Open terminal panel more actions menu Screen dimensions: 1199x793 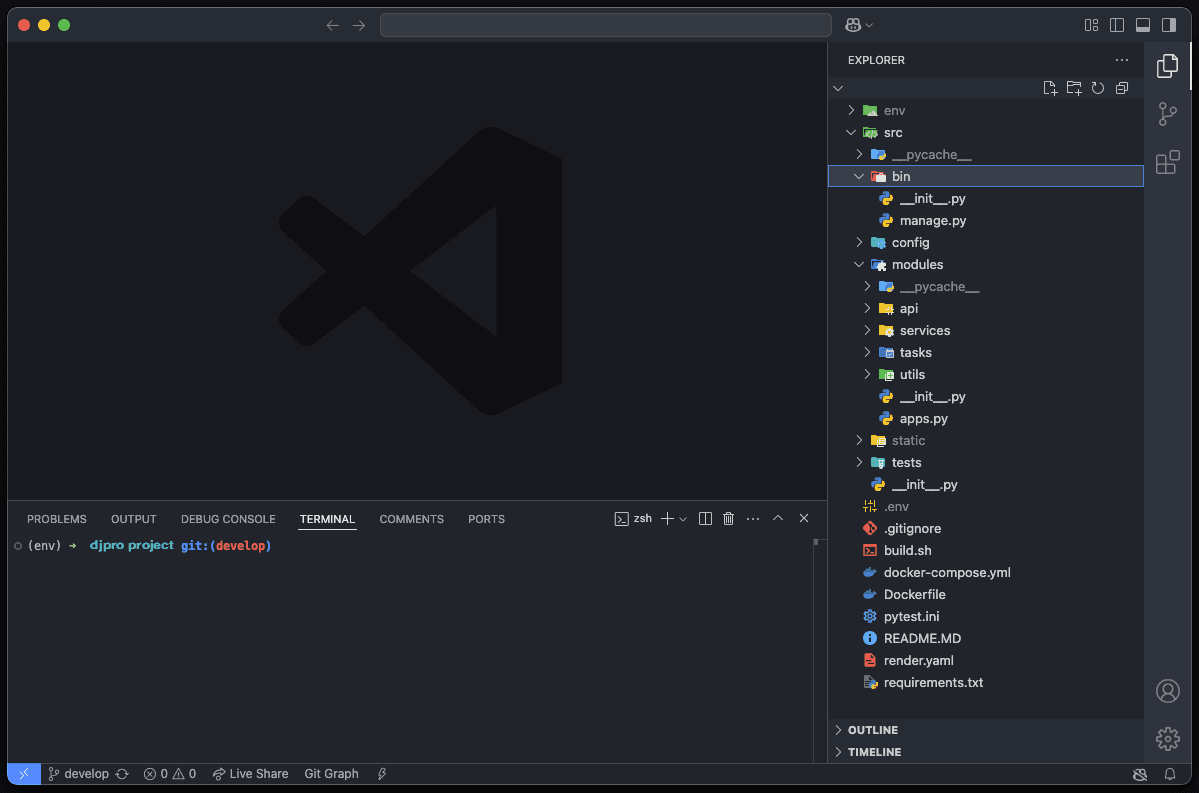[x=753, y=518]
